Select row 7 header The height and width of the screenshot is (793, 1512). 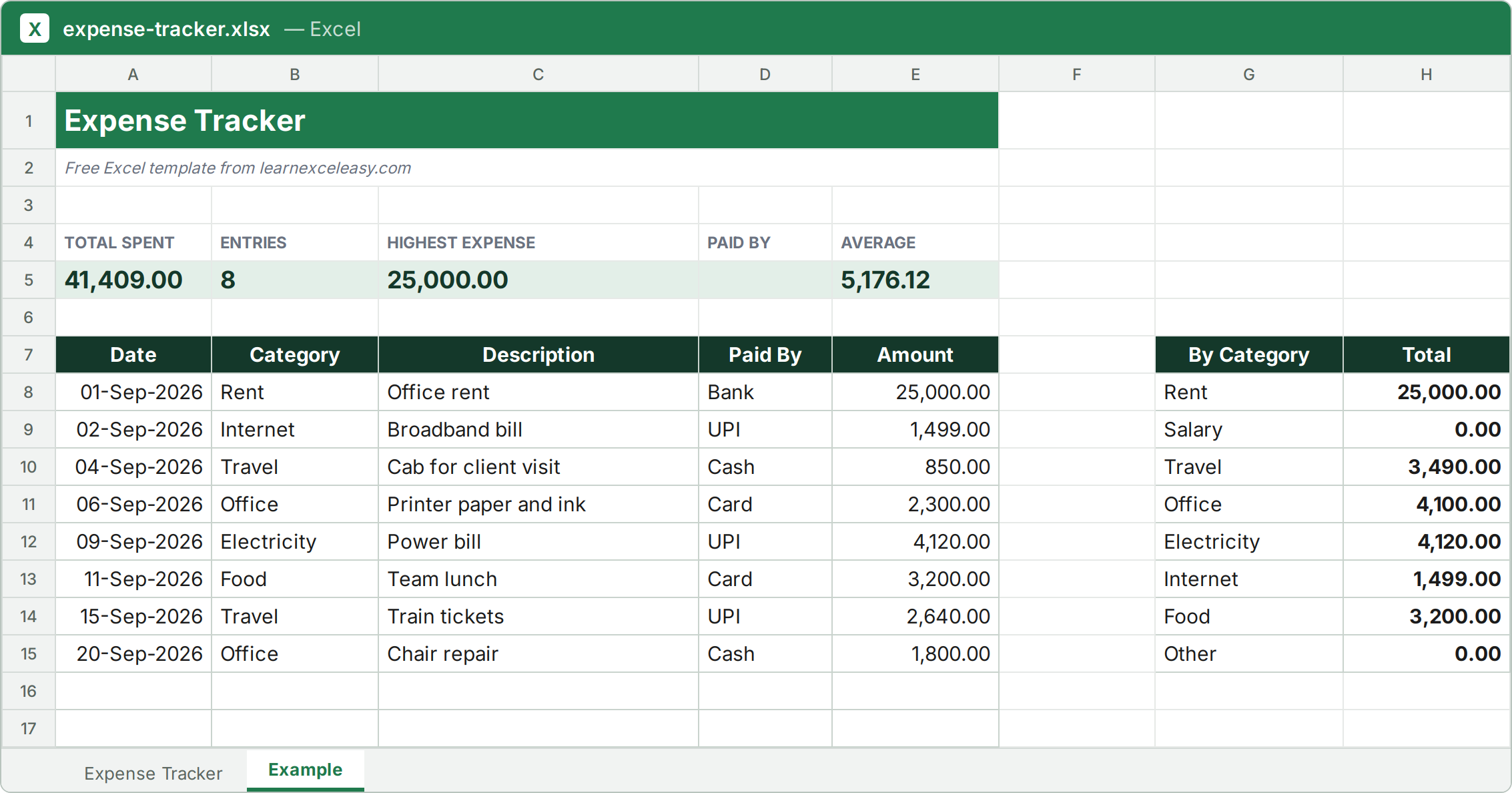click(28, 354)
